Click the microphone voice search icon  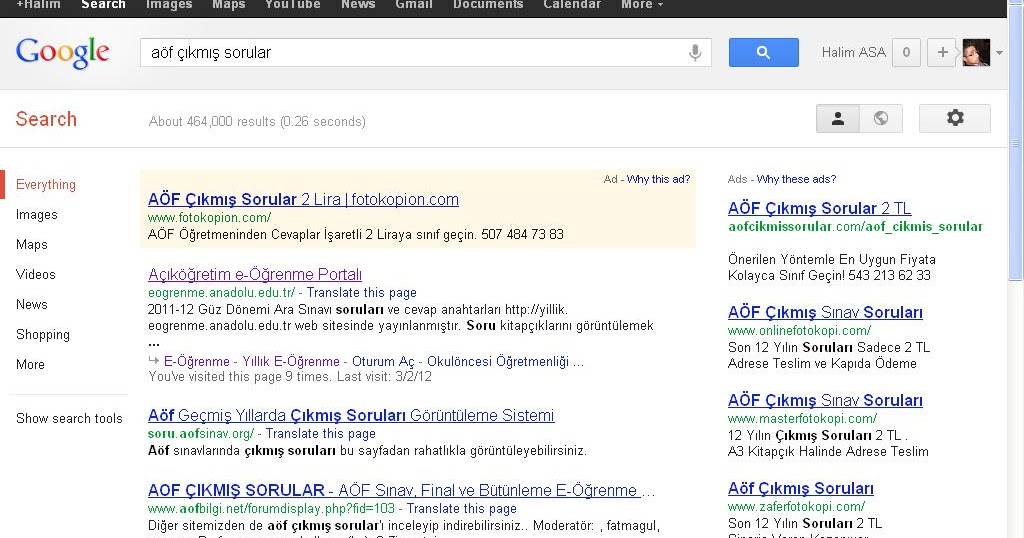695,53
